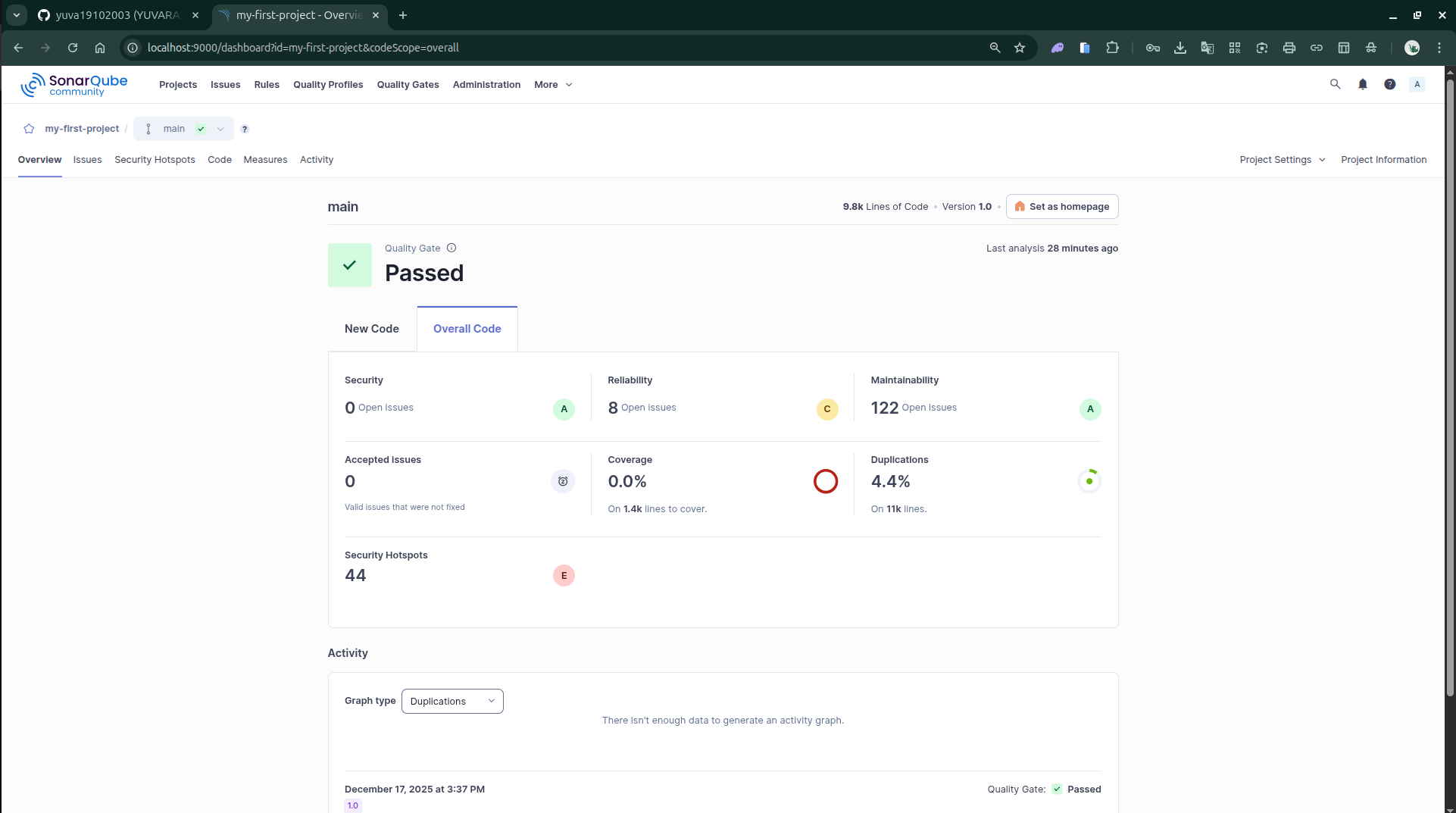The height and width of the screenshot is (813, 1456).
Task: Switch to the Security Hotspots tab
Action: 155,160
